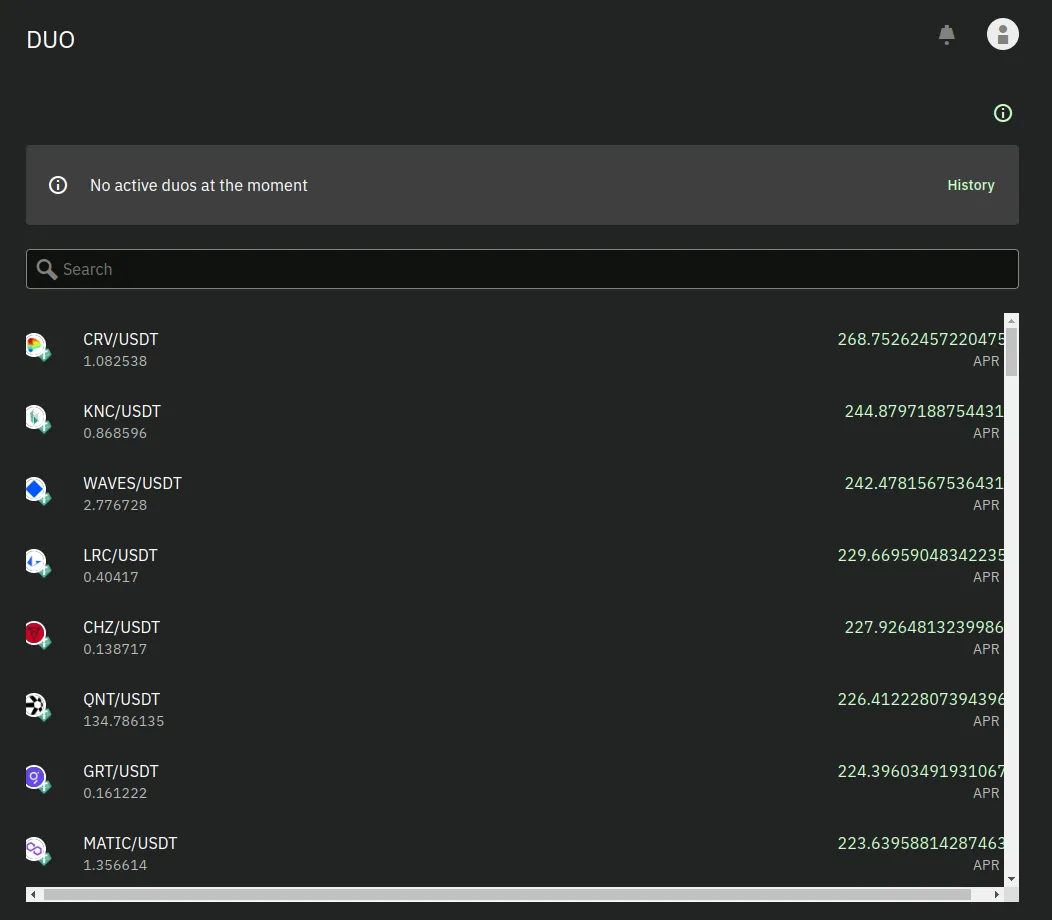1052x920 pixels.
Task: Open the user profile avatar
Action: (x=1002, y=34)
